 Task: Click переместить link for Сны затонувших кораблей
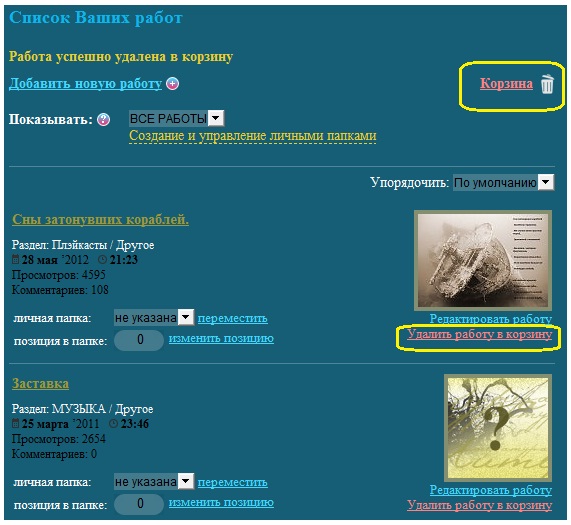pyautogui.click(x=233, y=318)
